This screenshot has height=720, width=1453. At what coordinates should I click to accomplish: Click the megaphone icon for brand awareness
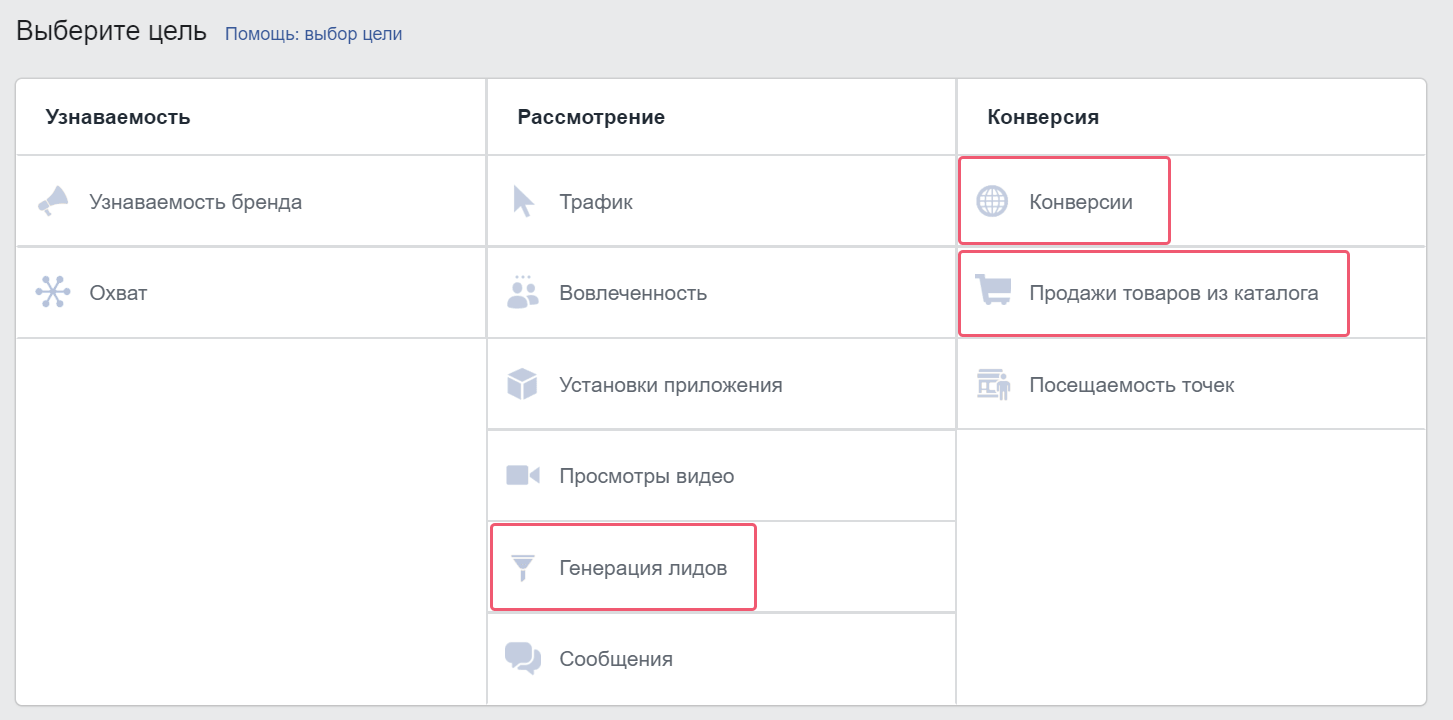53,201
